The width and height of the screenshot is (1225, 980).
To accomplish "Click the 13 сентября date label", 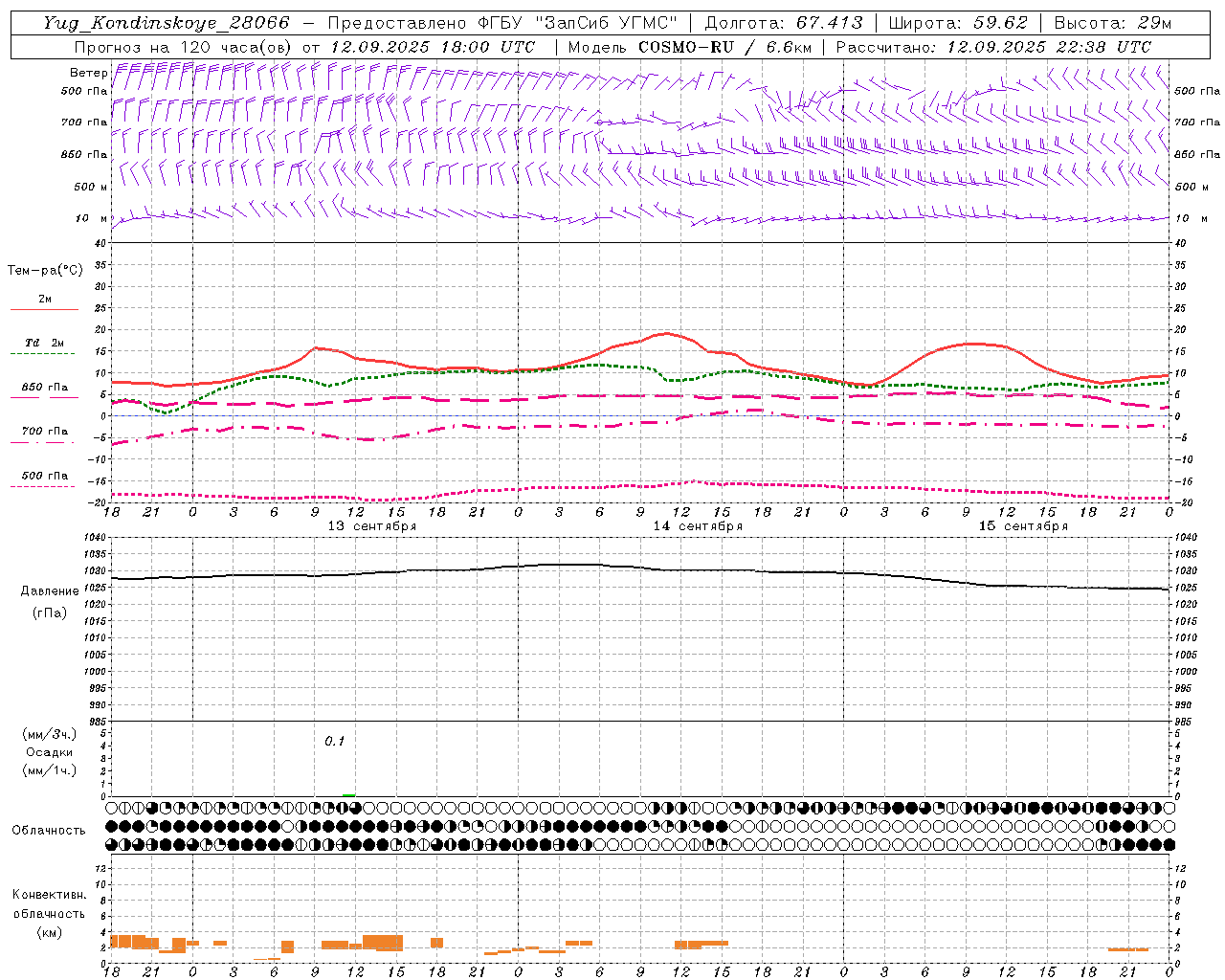I will pyautogui.click(x=372, y=526).
